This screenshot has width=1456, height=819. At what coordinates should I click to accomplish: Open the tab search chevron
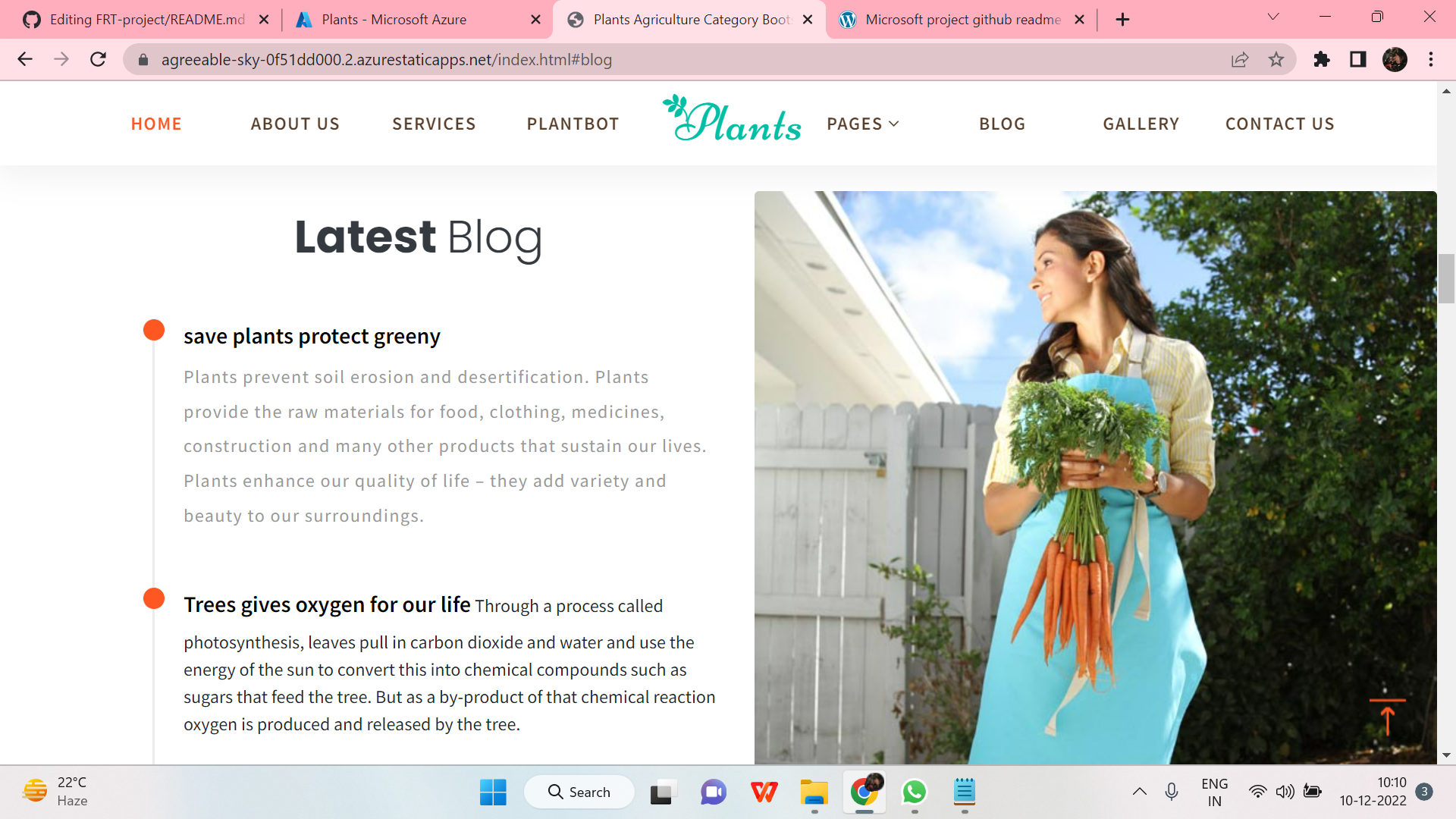1273,17
